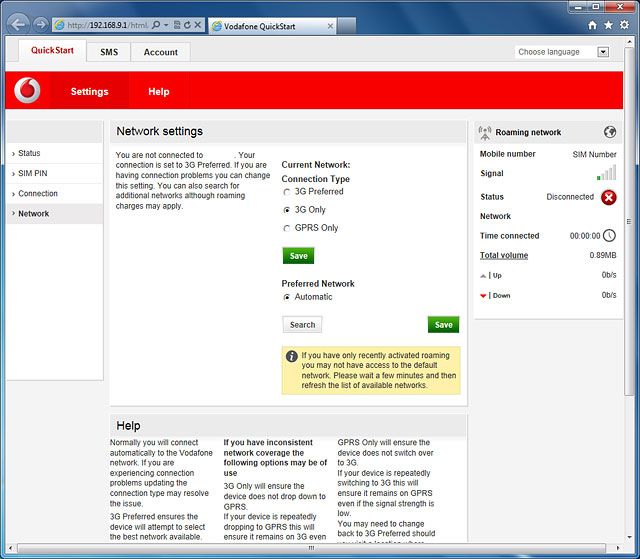Click the Network settings heading
Image resolution: width=640 pixels, height=559 pixels.
point(160,131)
